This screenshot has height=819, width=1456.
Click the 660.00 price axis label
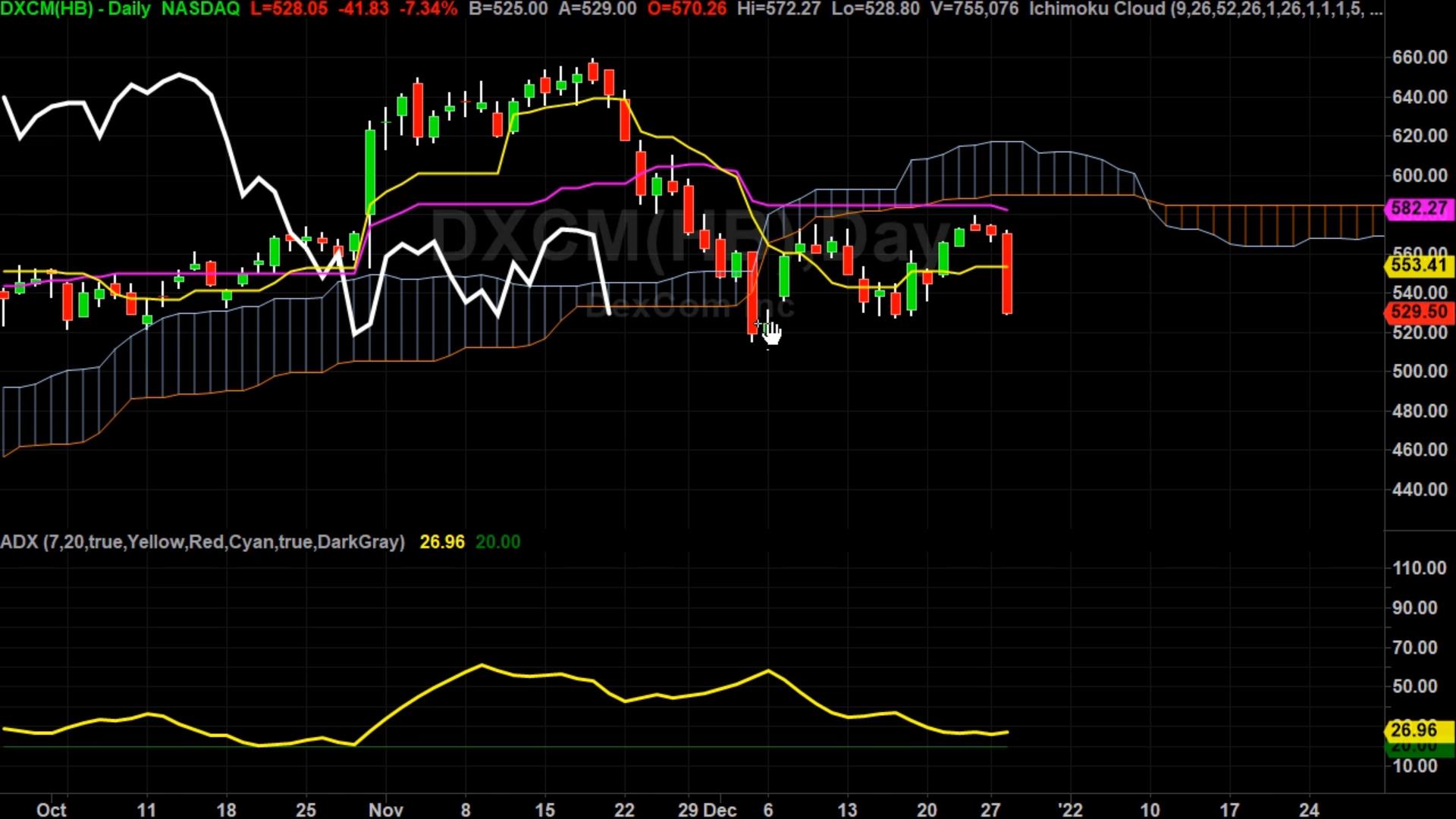point(1420,58)
